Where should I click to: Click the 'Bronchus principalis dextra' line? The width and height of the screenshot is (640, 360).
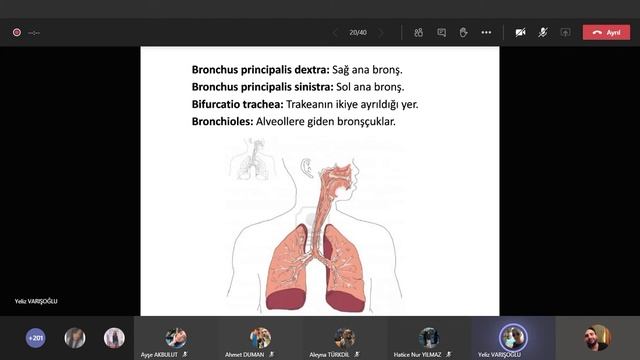tap(297, 70)
